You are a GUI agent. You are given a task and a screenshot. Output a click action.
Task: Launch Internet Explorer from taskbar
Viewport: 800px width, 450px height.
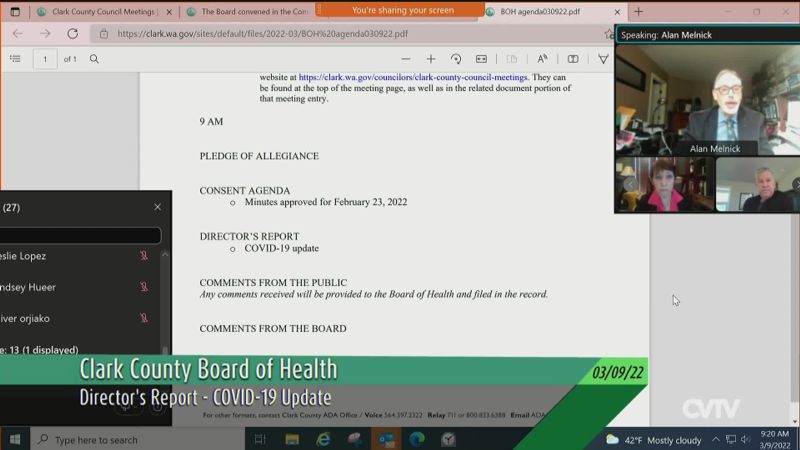pyautogui.click(x=323, y=439)
